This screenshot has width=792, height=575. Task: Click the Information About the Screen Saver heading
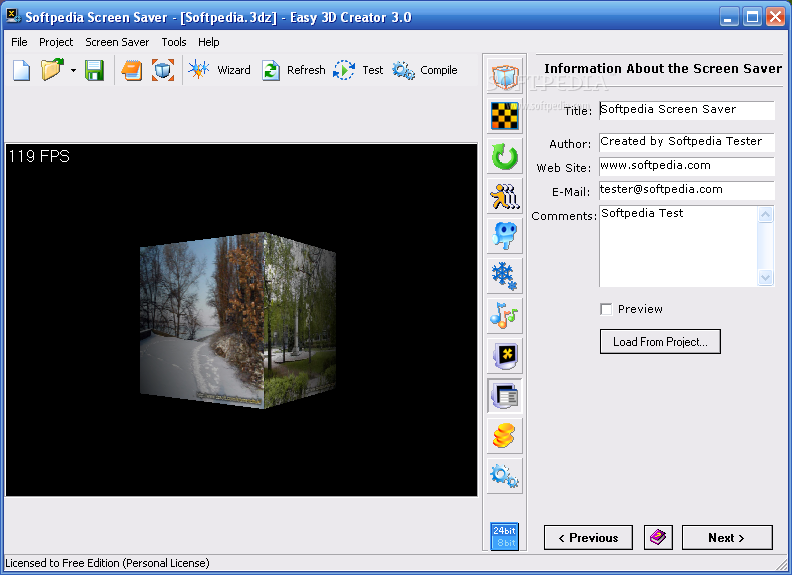click(663, 68)
